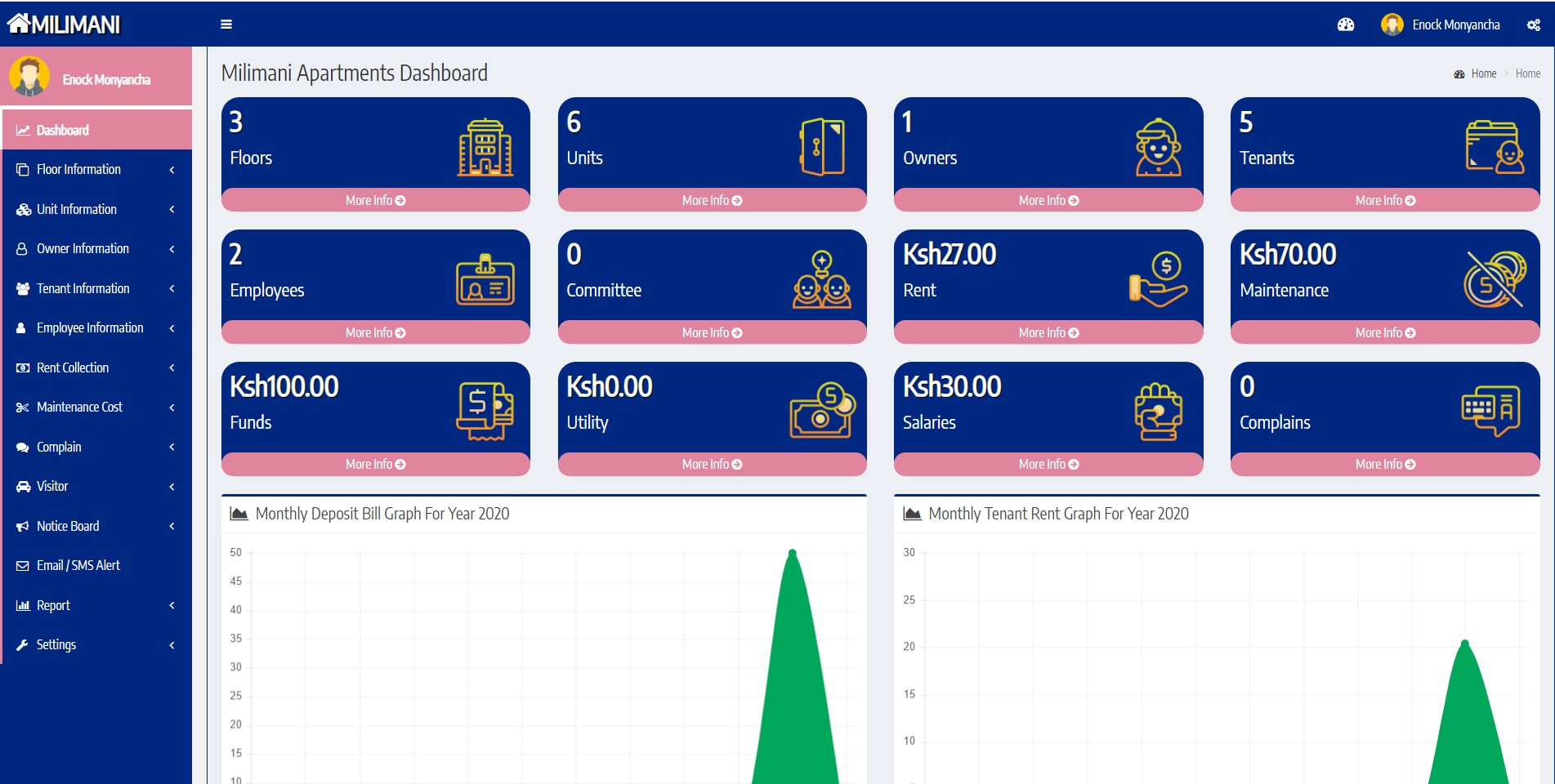This screenshot has height=784, width=1555.
Task: Open Enock Monyancha profile in top bar
Action: pyautogui.click(x=1441, y=24)
